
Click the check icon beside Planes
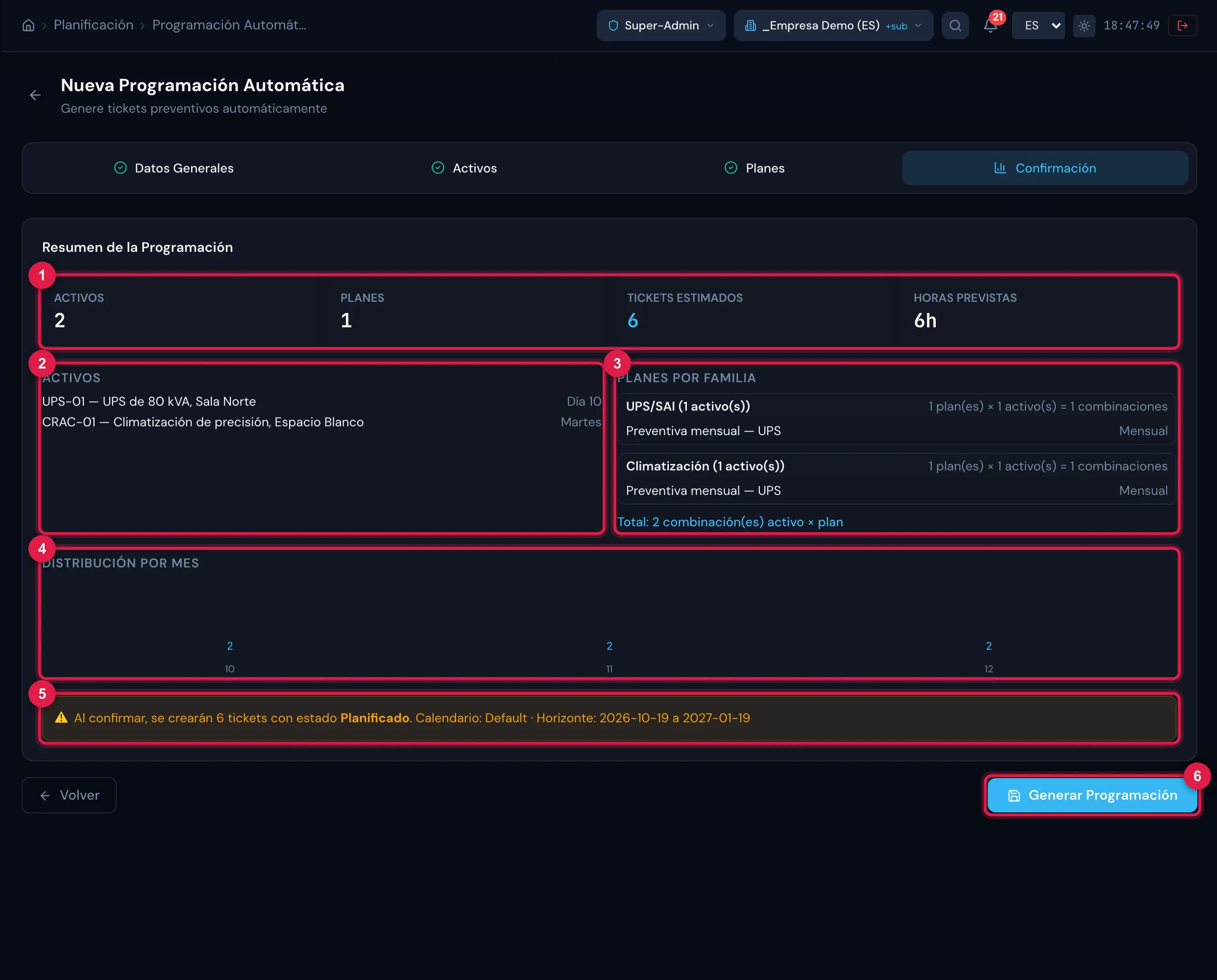tap(731, 168)
